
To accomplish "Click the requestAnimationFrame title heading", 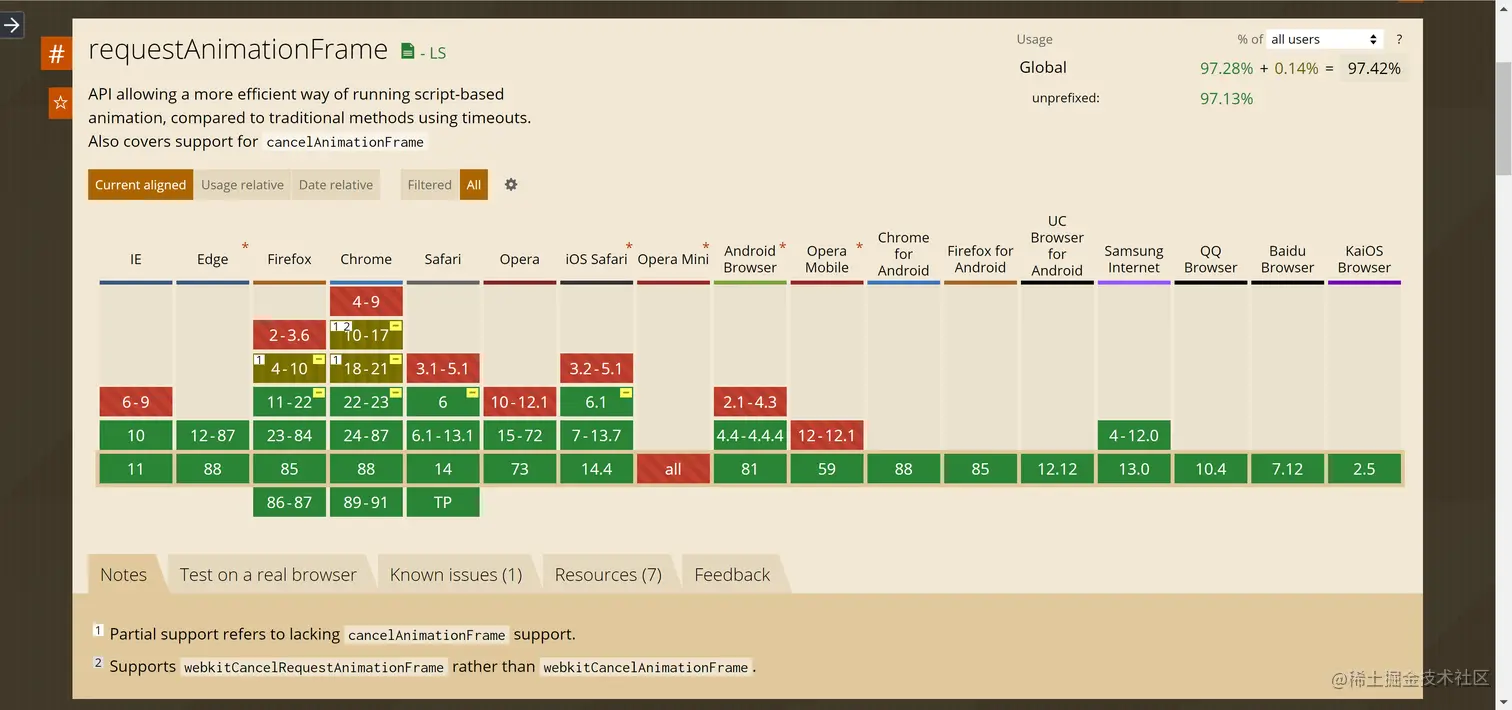I will (x=238, y=49).
